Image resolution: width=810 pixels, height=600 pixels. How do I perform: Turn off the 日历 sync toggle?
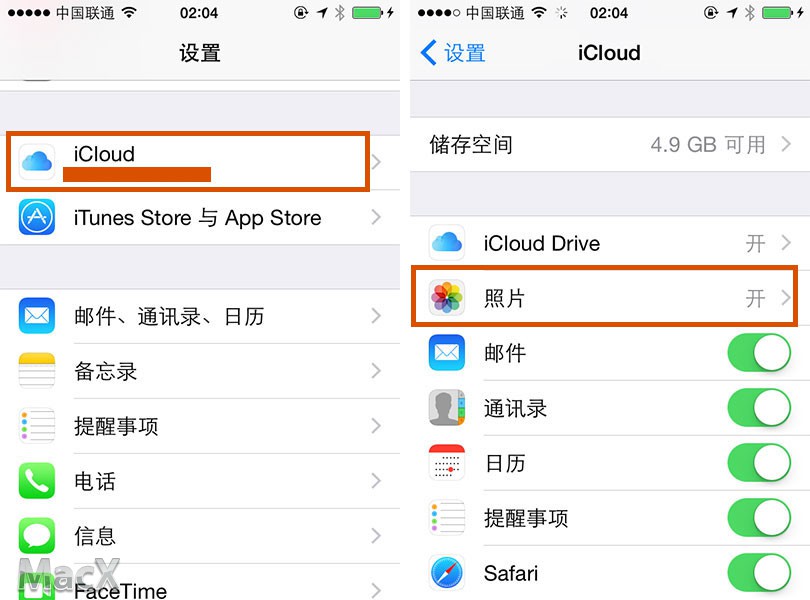pyautogui.click(x=759, y=463)
